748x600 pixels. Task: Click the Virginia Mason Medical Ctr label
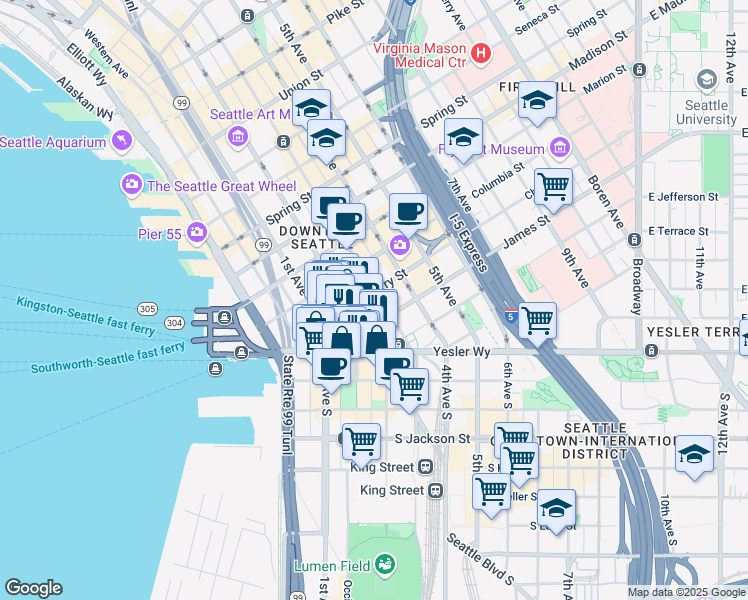coord(420,55)
